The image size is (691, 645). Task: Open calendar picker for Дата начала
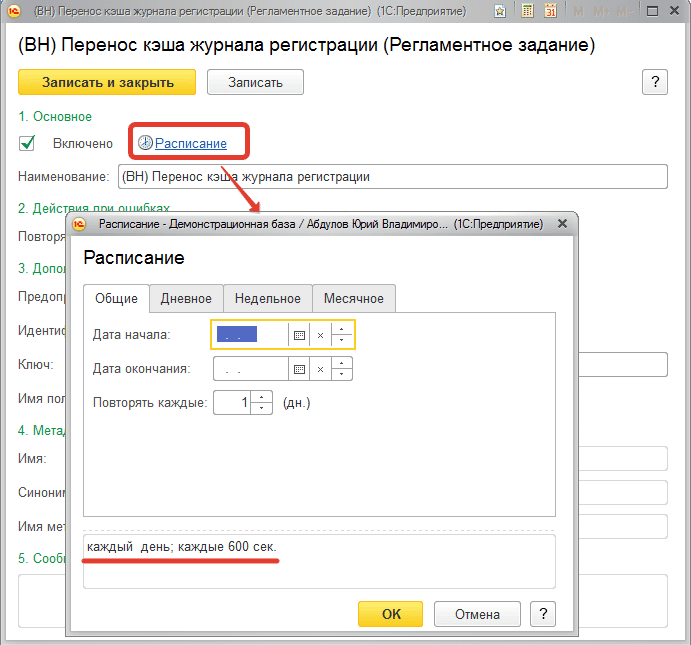(x=299, y=335)
